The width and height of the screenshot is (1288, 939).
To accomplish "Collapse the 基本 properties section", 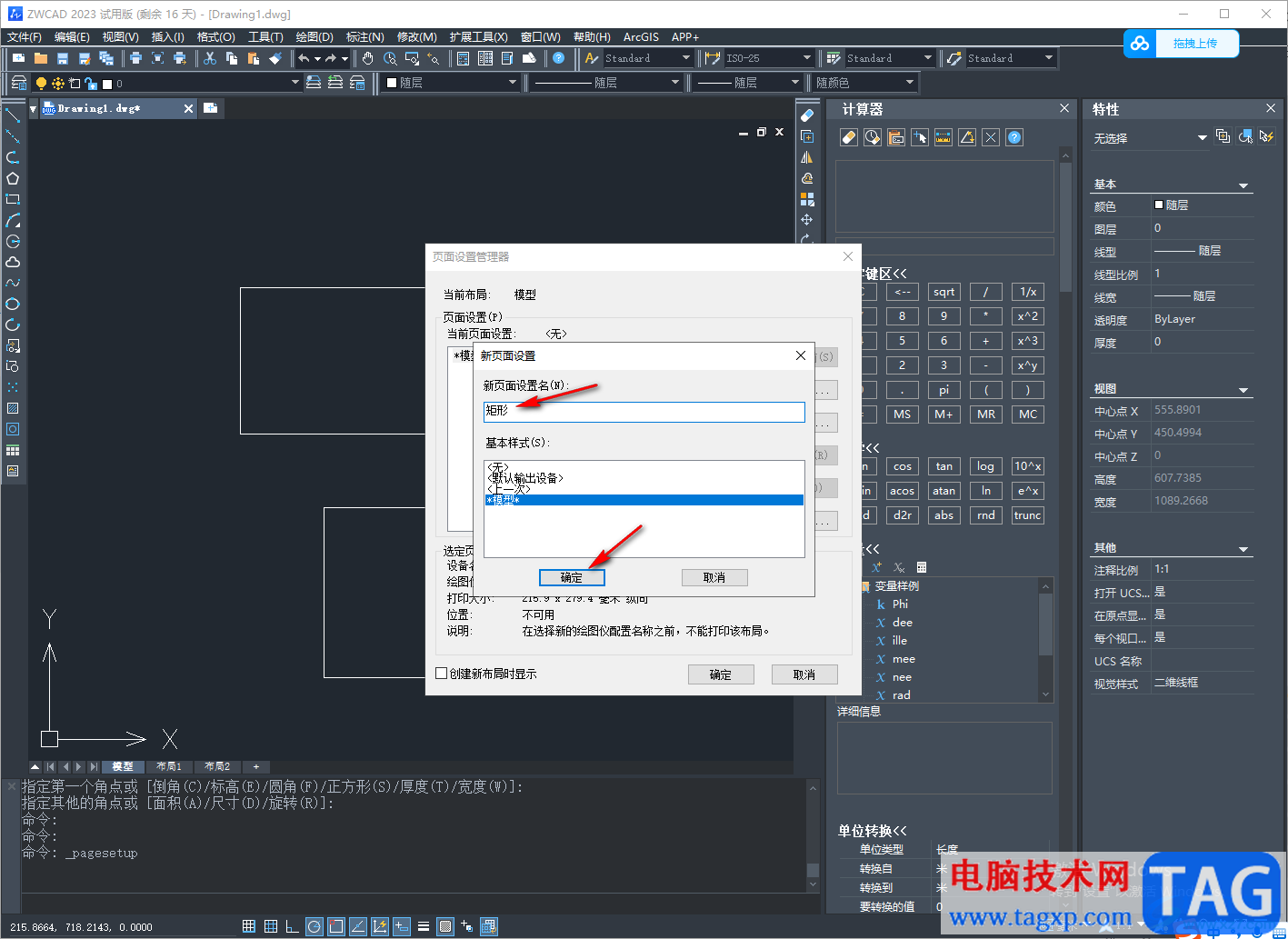I will pyautogui.click(x=1243, y=185).
